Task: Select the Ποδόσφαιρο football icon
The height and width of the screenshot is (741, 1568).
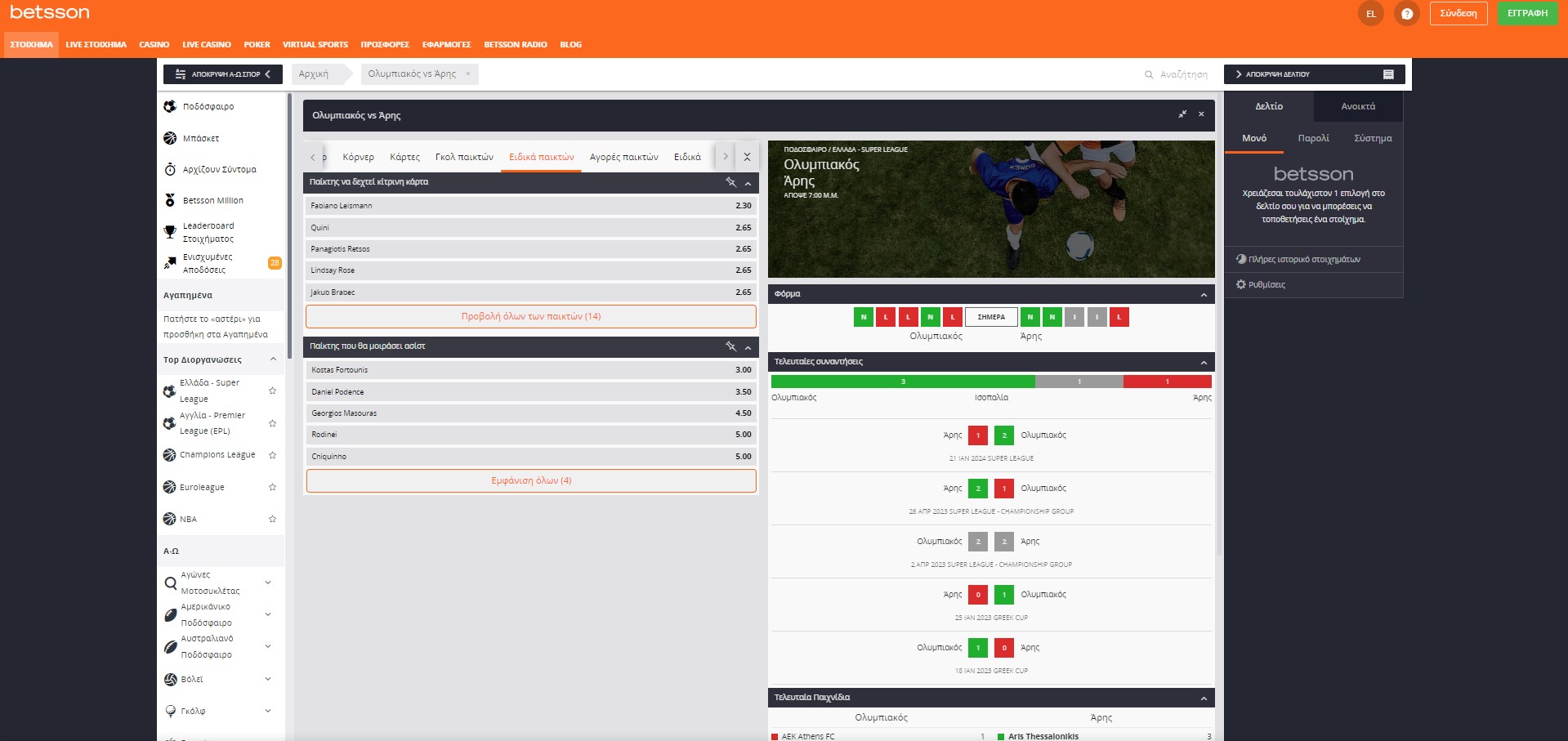Action: (x=171, y=106)
